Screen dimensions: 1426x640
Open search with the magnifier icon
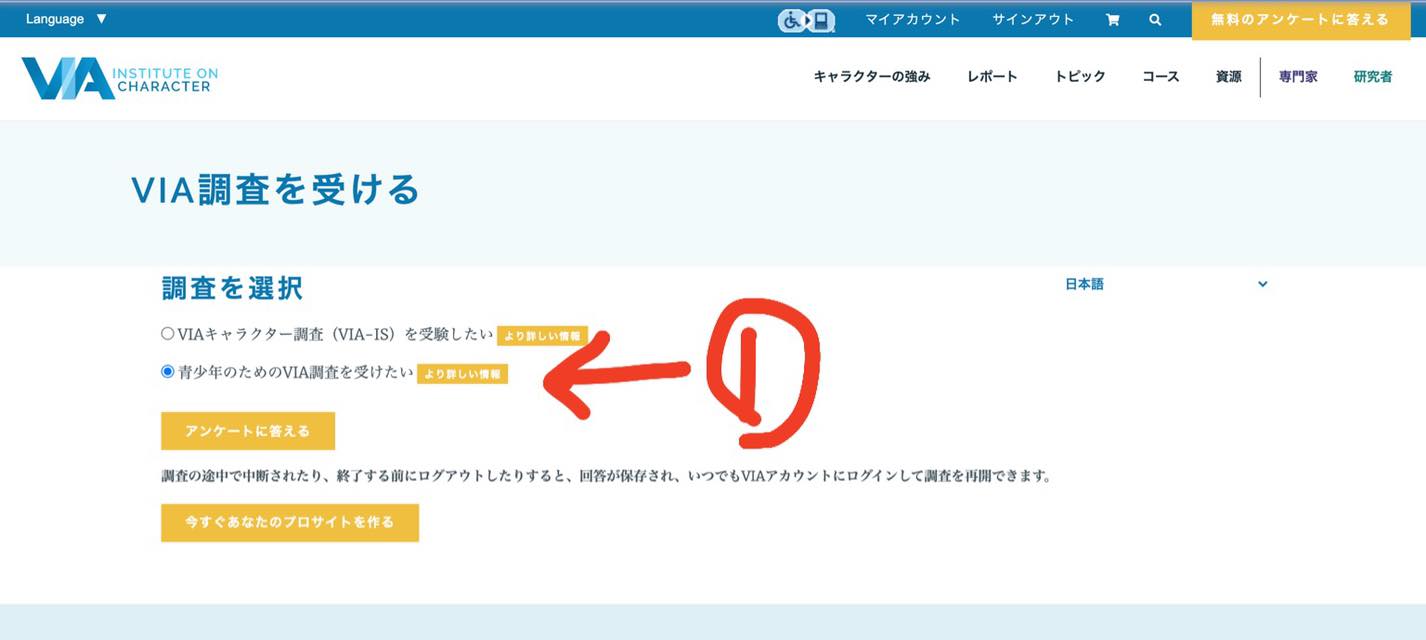pos(1155,20)
